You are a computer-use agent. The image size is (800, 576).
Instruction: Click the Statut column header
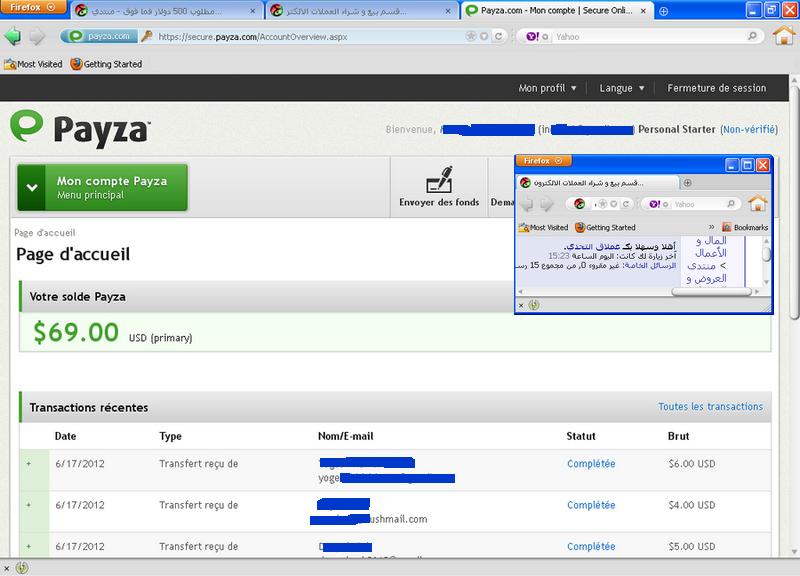pos(581,436)
